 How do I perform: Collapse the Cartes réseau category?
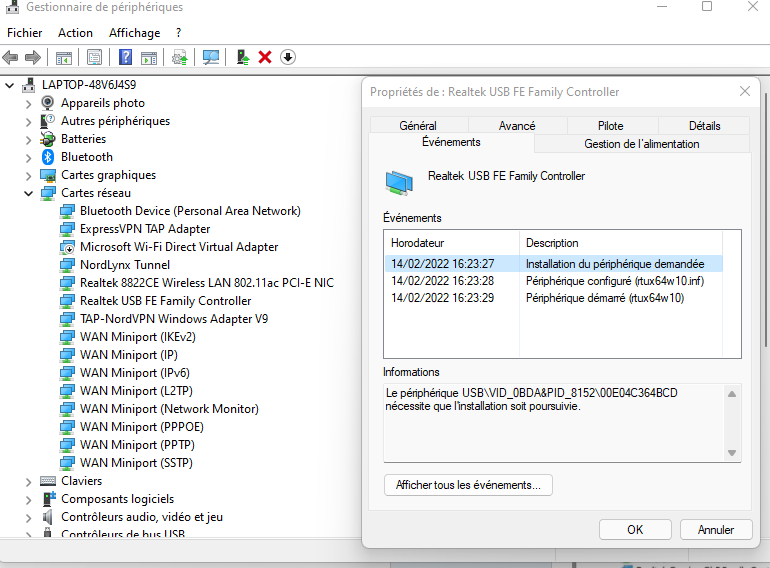[x=28, y=193]
